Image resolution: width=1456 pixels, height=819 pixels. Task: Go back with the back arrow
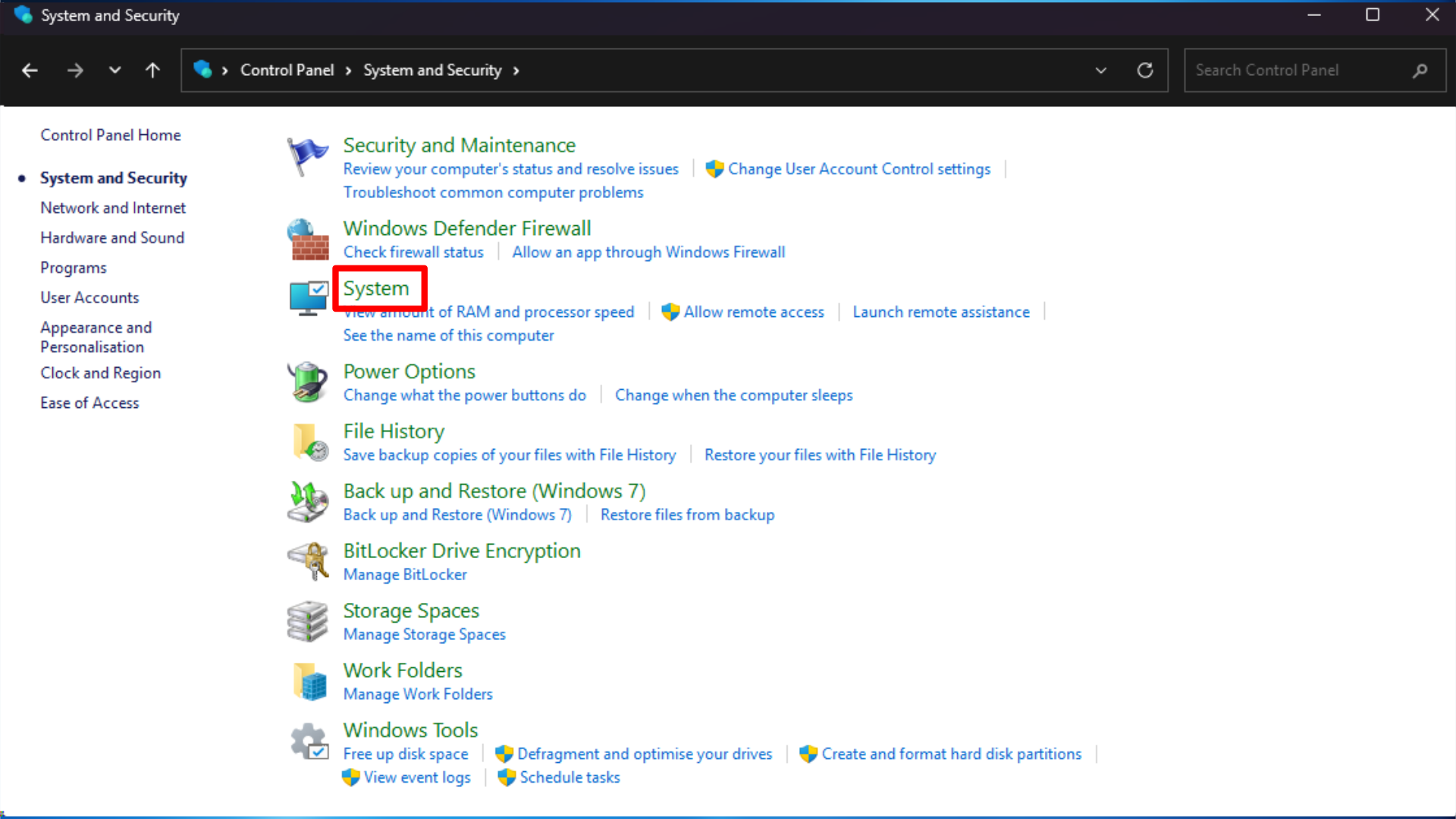click(x=30, y=71)
